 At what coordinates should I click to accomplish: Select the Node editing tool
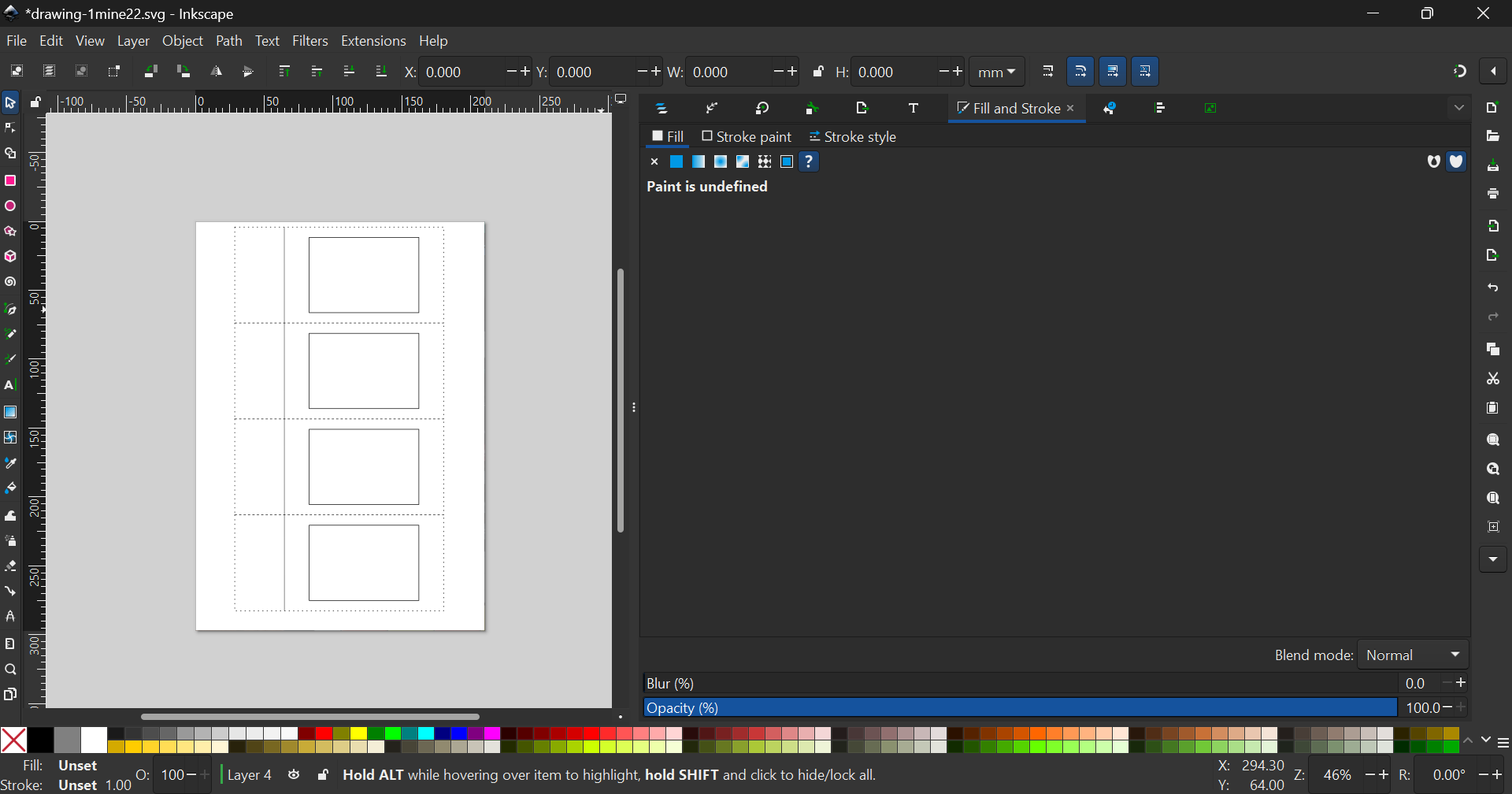coord(10,128)
